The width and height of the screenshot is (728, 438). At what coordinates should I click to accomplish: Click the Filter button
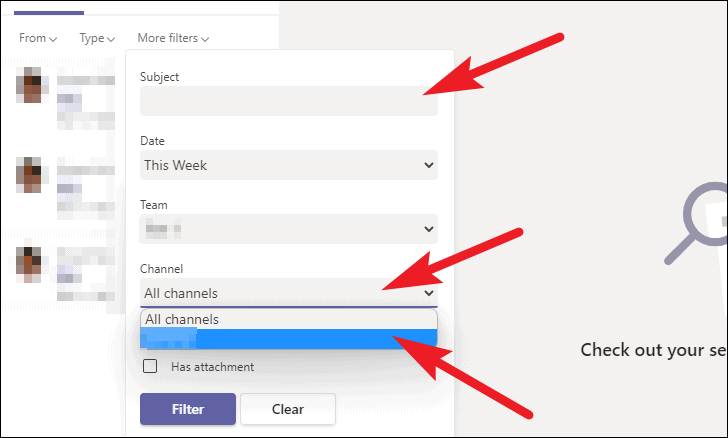[x=188, y=409]
